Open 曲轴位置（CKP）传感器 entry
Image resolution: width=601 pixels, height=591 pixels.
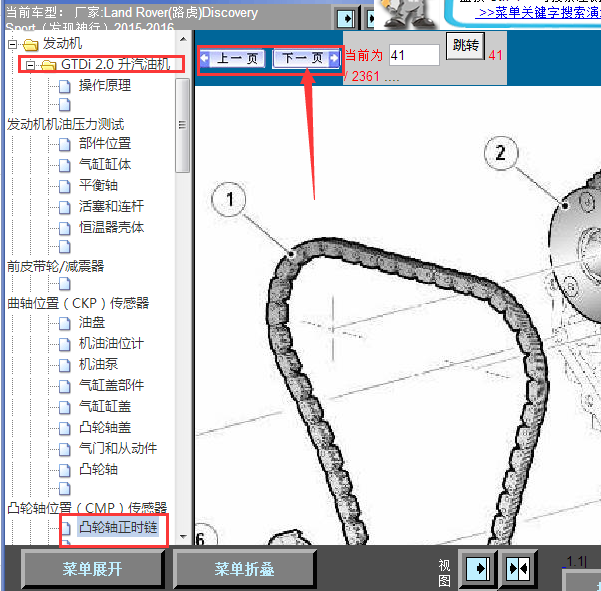tap(78, 303)
